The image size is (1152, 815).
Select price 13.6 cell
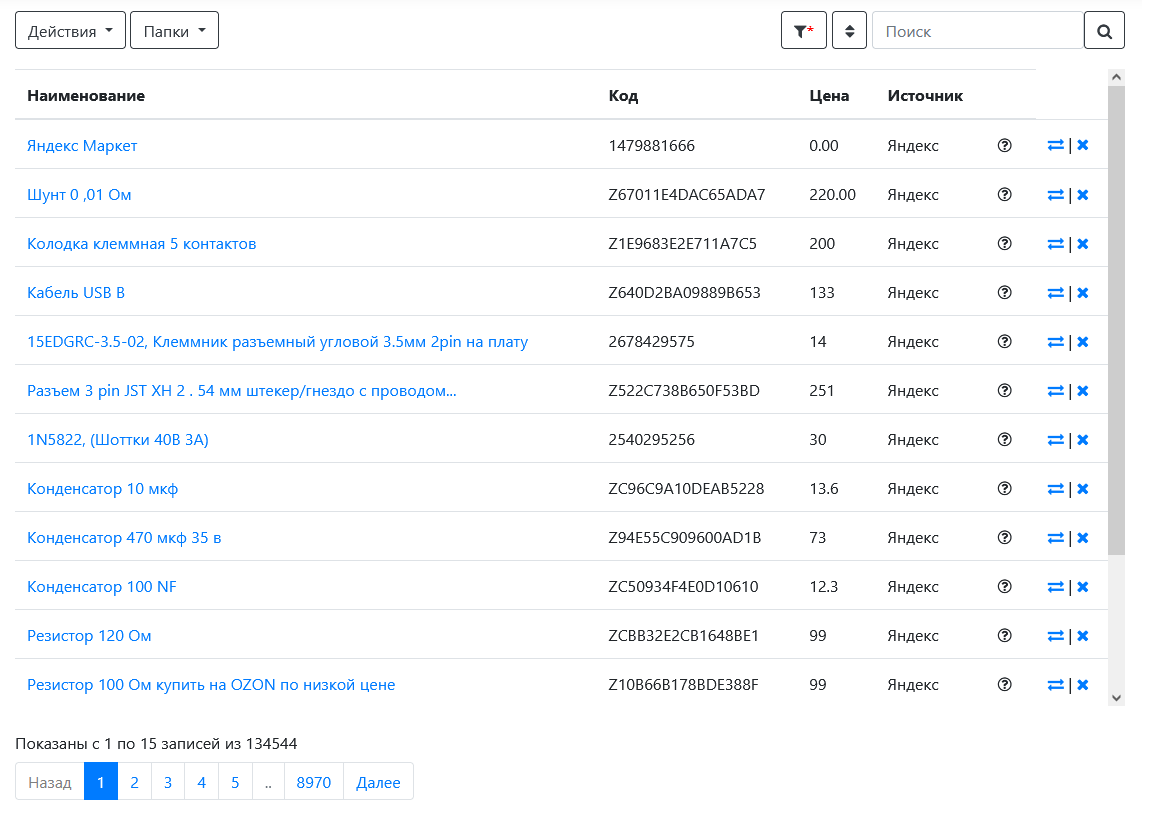tap(824, 489)
